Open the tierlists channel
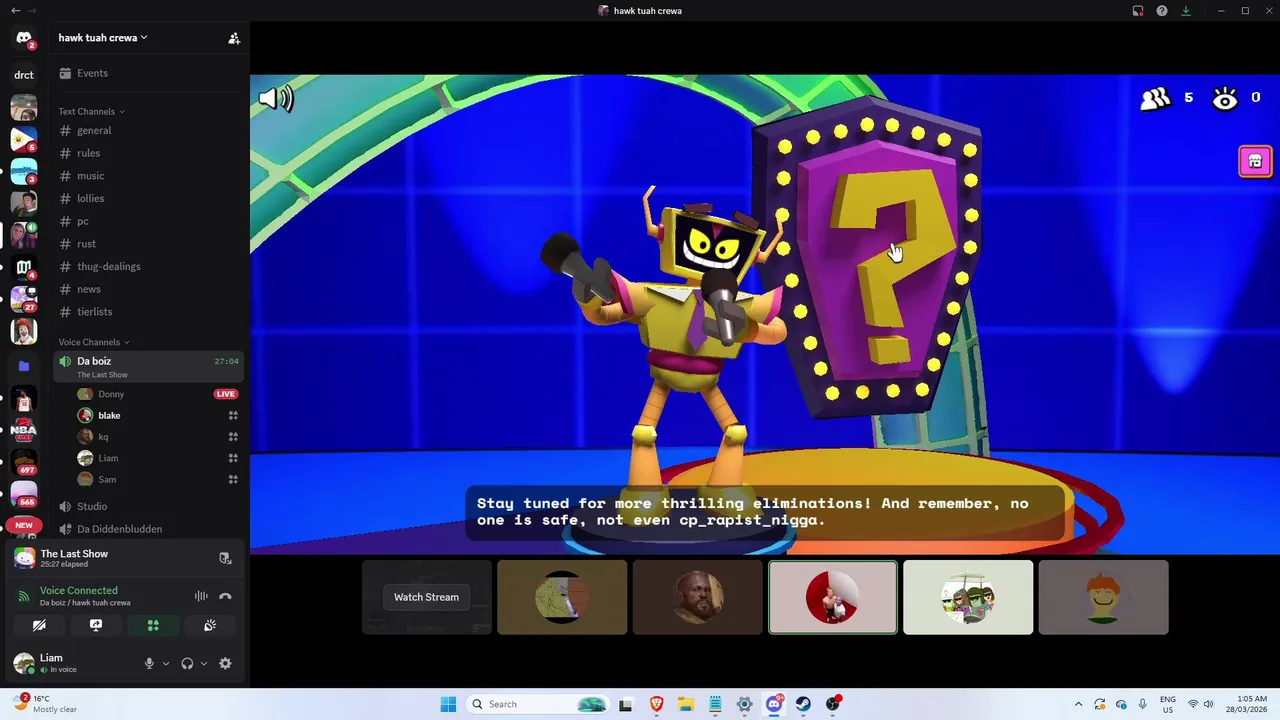 (x=148, y=311)
